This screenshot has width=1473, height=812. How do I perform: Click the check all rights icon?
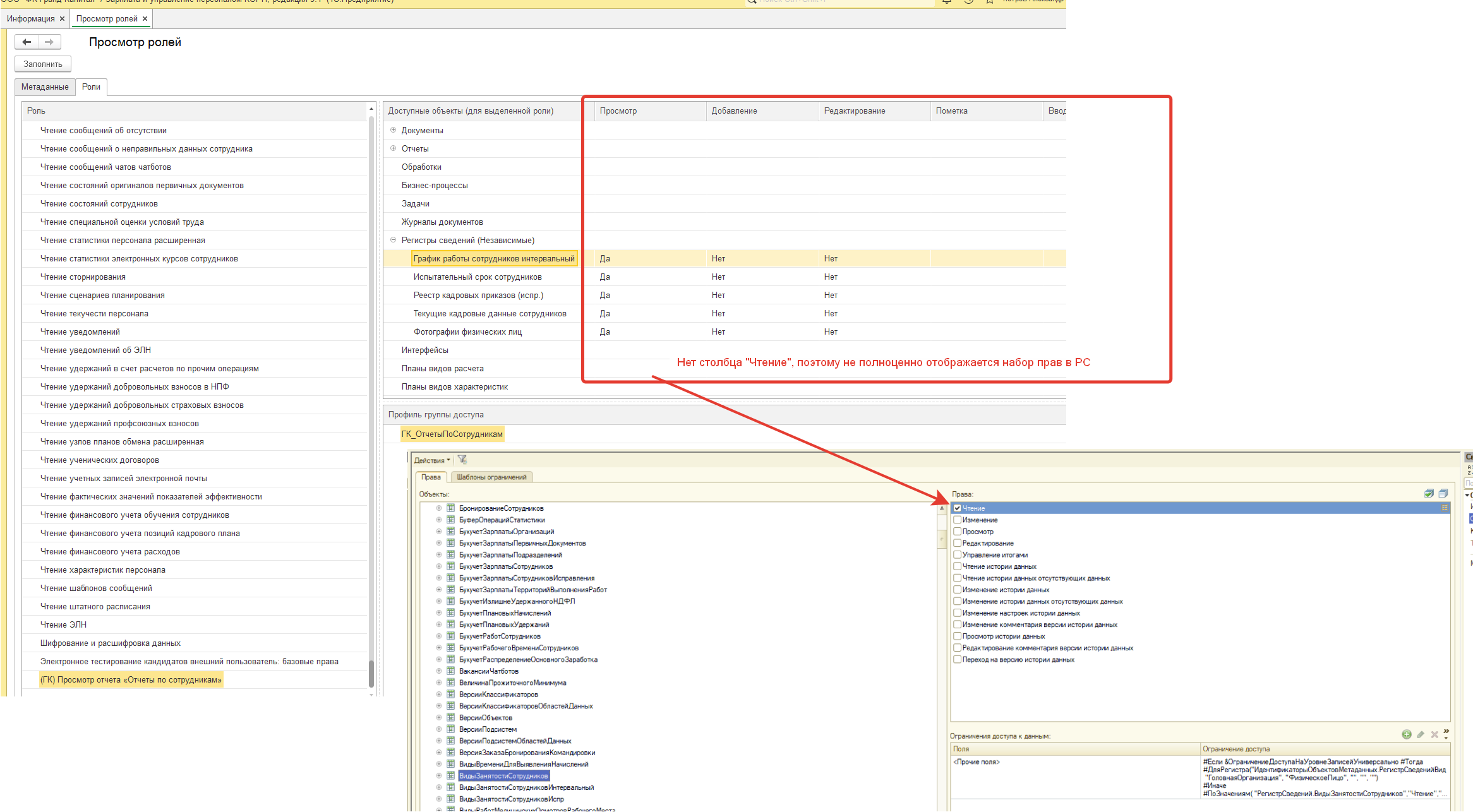coord(1429,494)
